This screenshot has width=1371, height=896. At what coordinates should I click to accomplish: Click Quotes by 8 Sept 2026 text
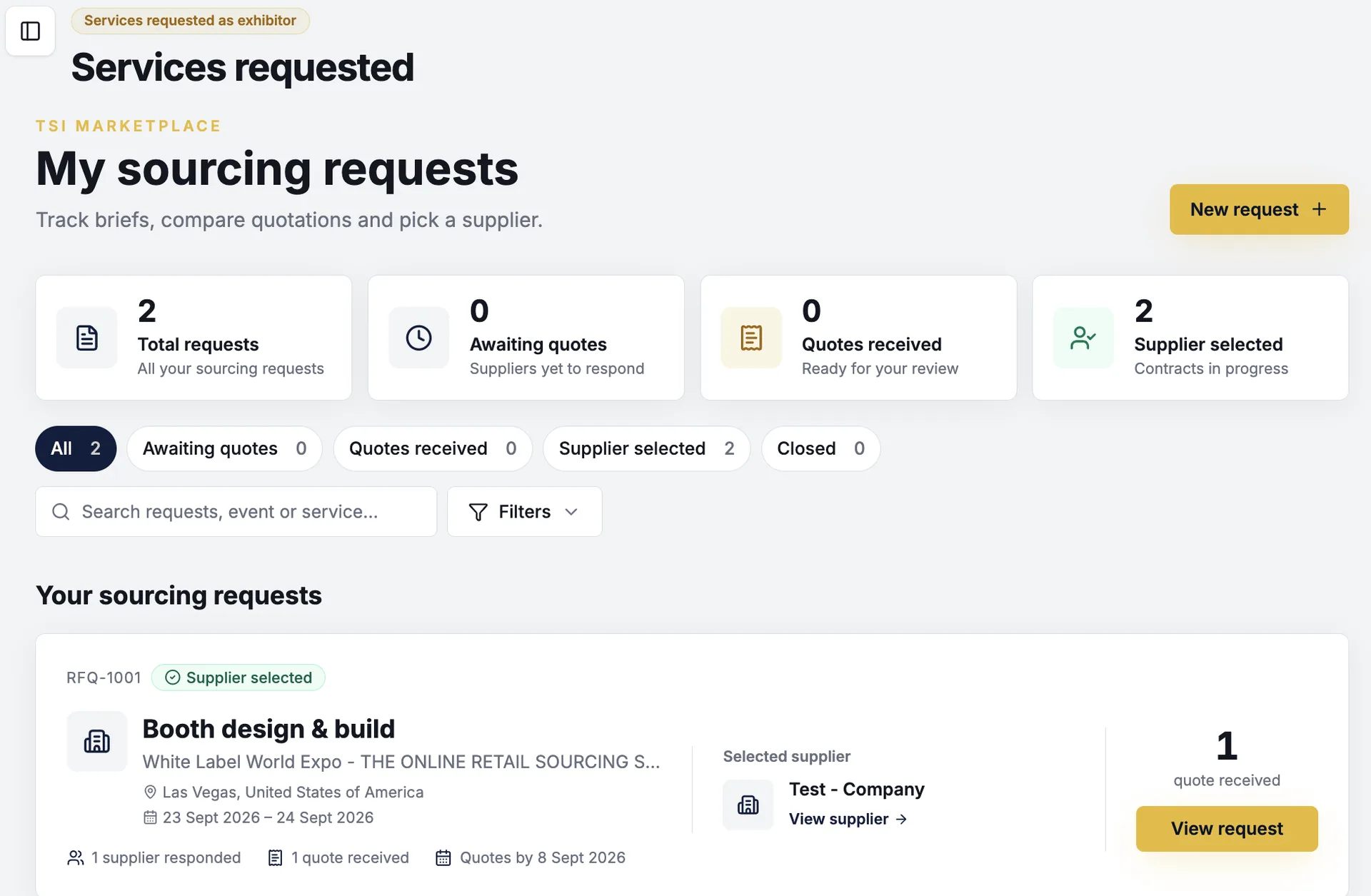543,857
